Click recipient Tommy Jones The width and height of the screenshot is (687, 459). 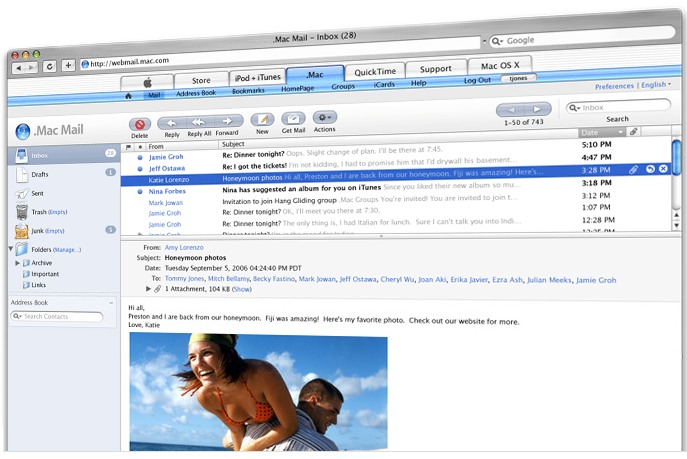pyautogui.click(x=184, y=279)
